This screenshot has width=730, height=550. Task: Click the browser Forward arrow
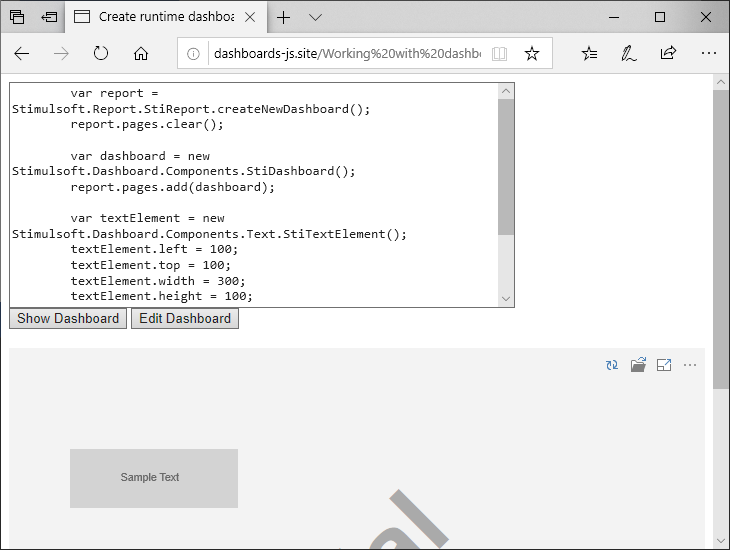(61, 54)
